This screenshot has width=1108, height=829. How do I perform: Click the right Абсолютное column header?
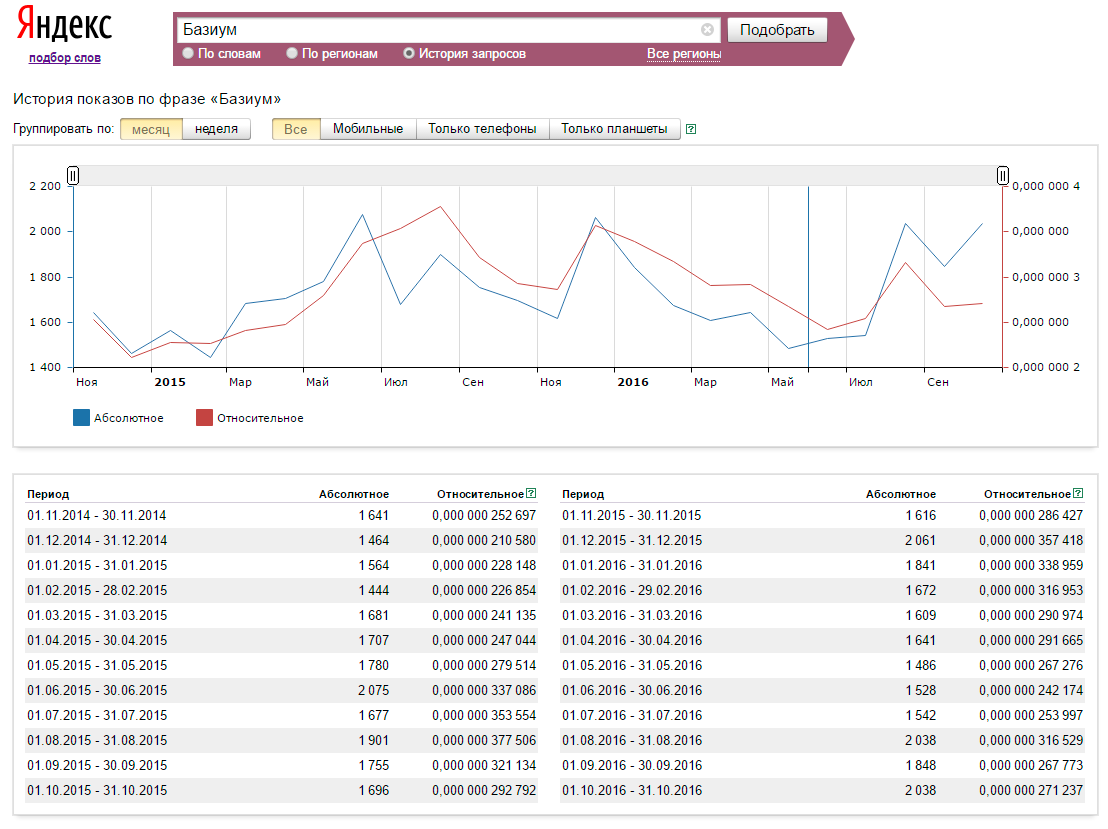pos(901,494)
